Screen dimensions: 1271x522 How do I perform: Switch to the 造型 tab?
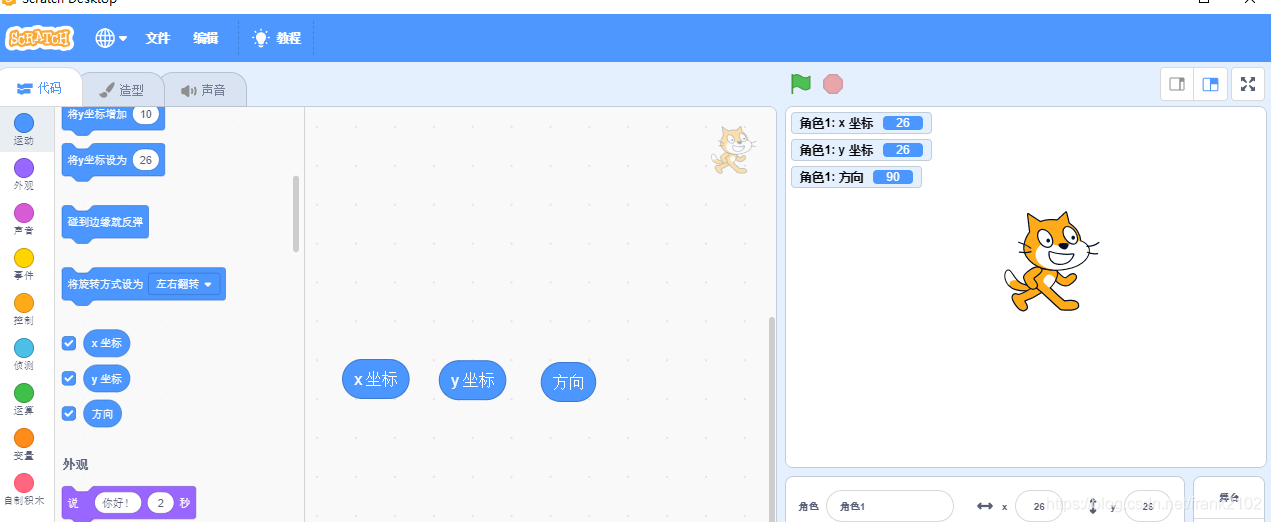[121, 90]
